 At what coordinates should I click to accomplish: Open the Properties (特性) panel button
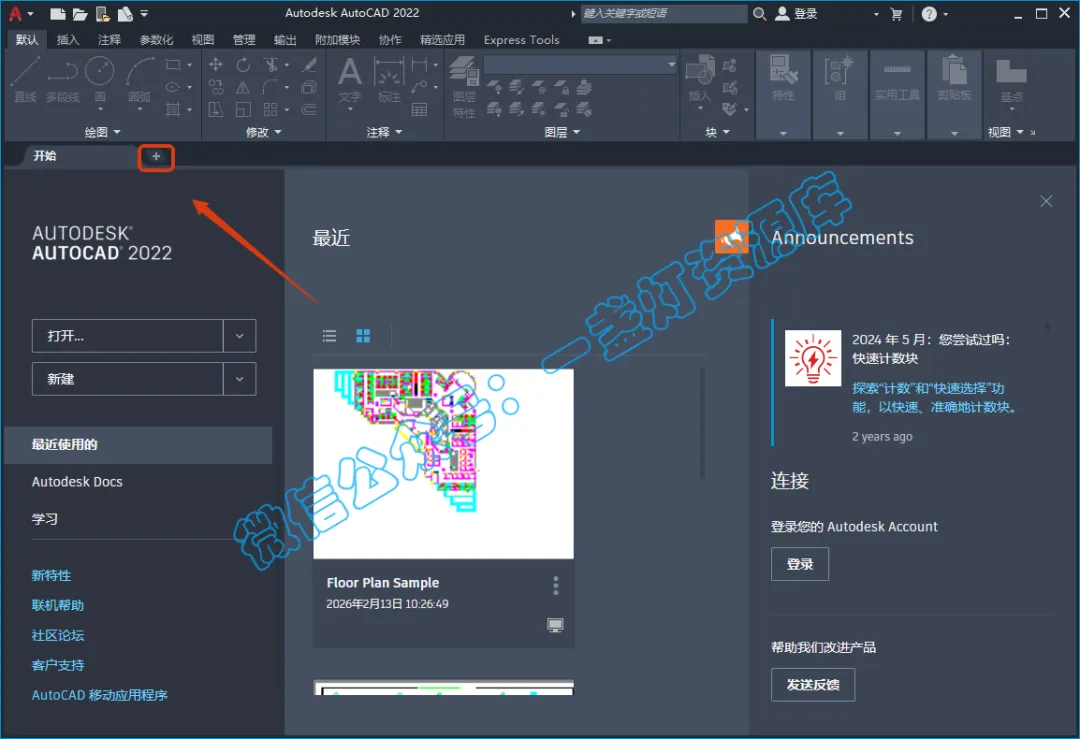tap(783, 94)
